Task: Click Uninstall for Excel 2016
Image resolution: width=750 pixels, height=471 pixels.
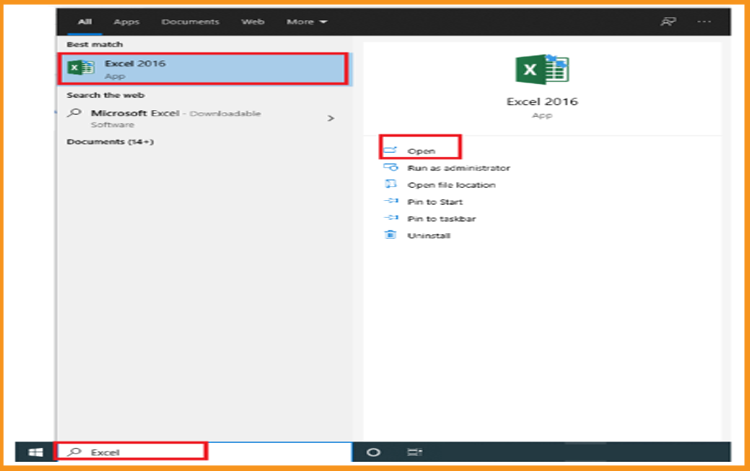Action: coord(429,236)
